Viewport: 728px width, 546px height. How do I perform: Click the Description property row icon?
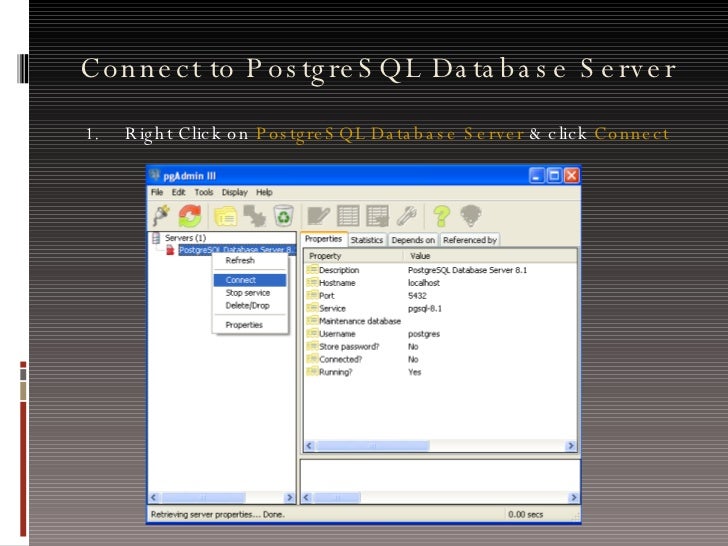coord(312,270)
